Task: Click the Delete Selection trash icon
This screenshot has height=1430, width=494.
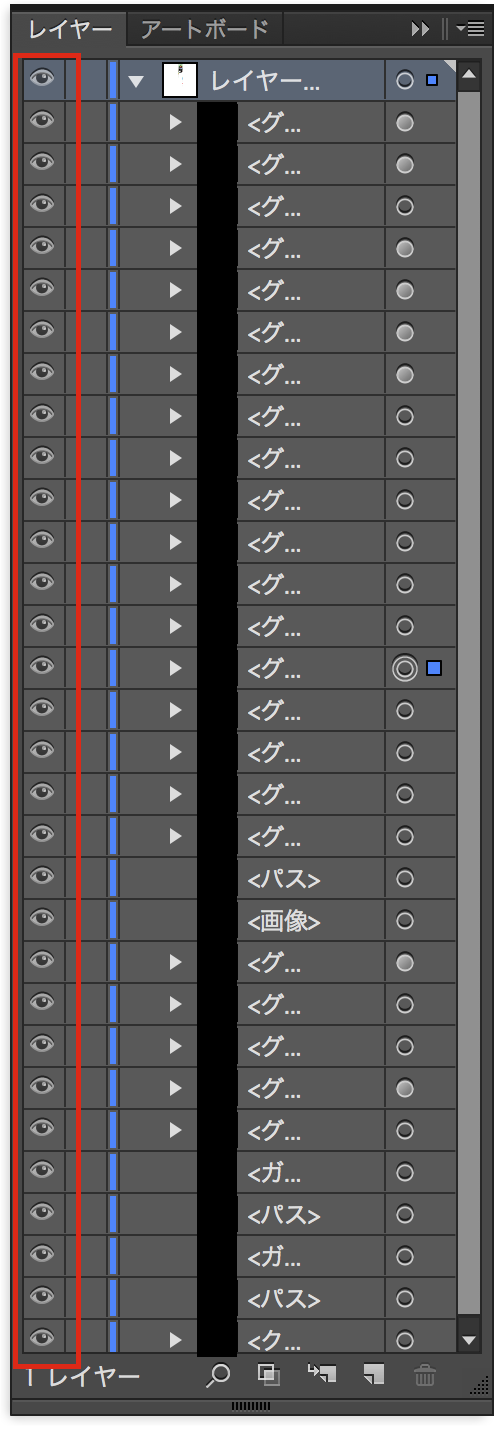Action: point(425,1375)
